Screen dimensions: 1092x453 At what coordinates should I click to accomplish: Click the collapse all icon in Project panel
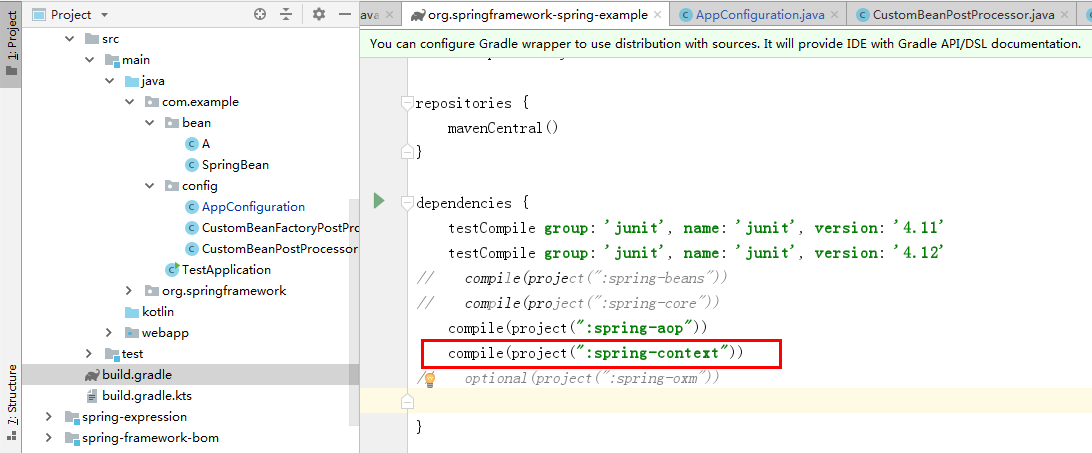click(286, 14)
